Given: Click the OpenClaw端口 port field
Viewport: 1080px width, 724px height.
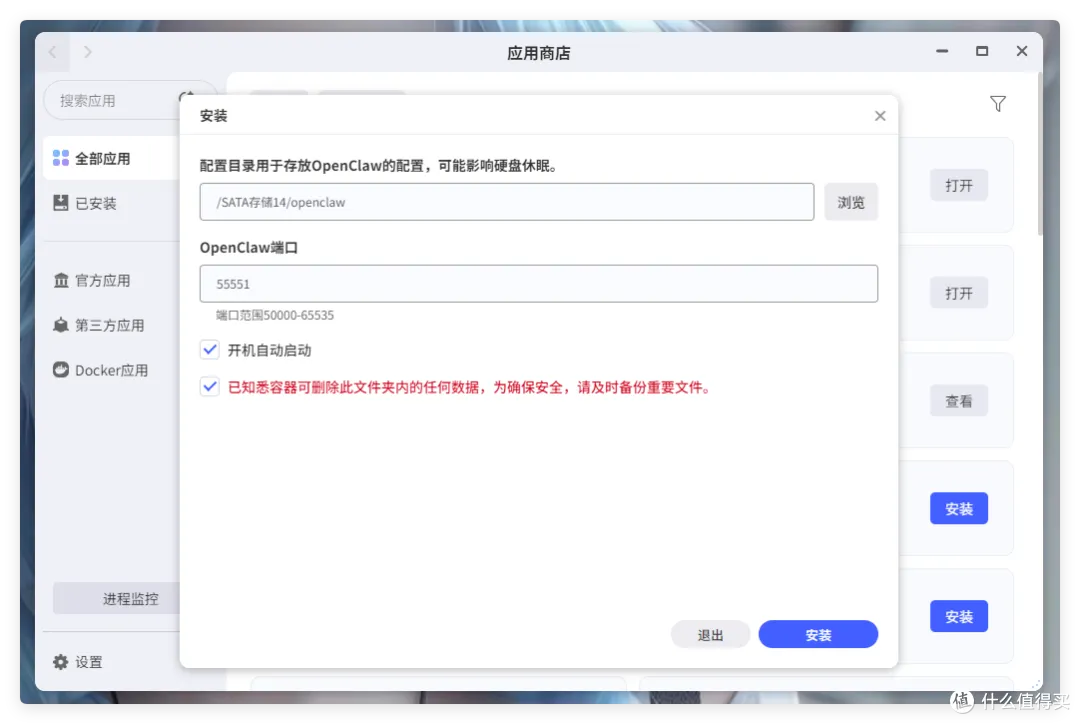Looking at the screenshot, I should point(539,284).
